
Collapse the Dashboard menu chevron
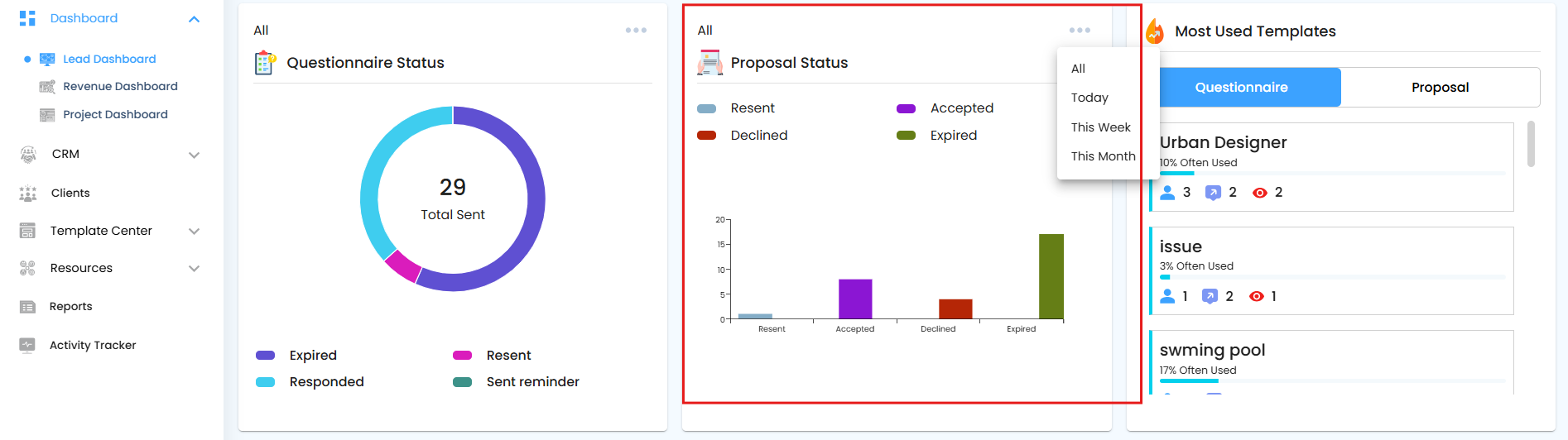[194, 19]
